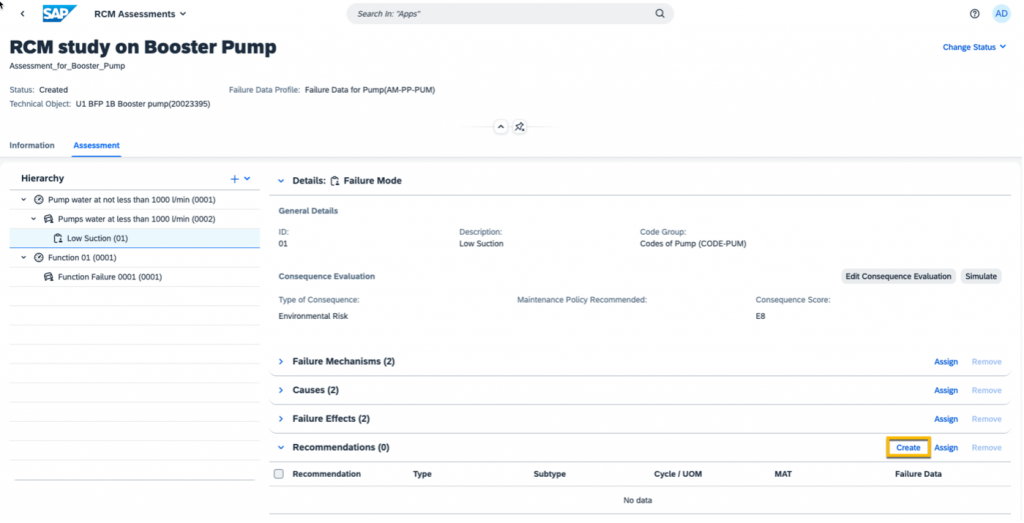Assign a failure mechanism
The height and width of the screenshot is (523, 1024).
[946, 362]
